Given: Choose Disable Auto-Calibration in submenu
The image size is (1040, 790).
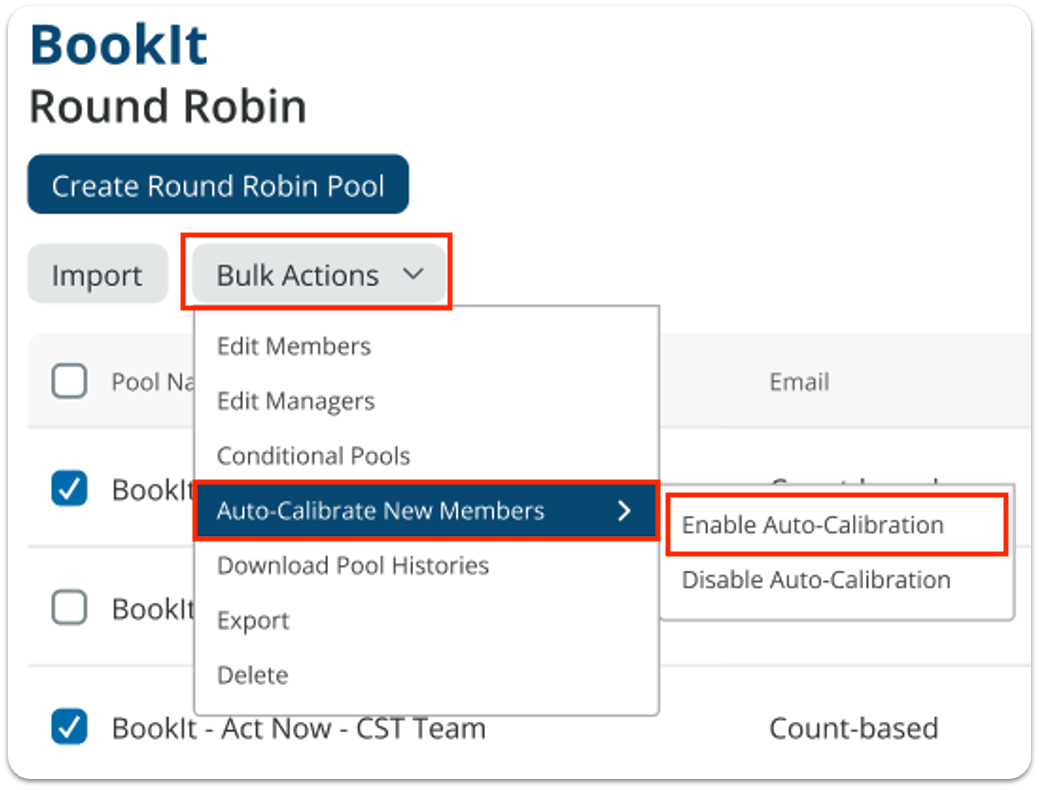Looking at the screenshot, I should point(816,580).
